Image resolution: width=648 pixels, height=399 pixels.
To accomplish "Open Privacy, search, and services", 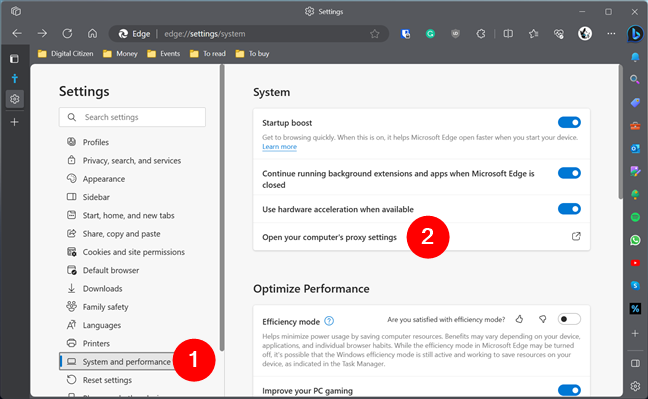I will pos(132,160).
